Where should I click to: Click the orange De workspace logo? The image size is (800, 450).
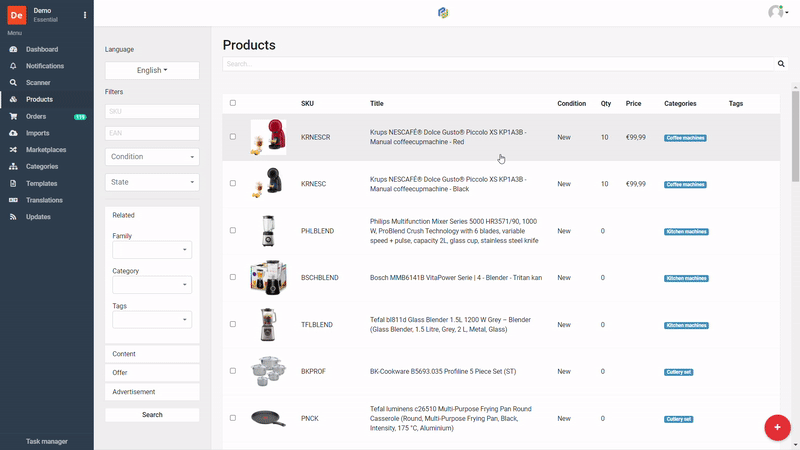pos(17,15)
